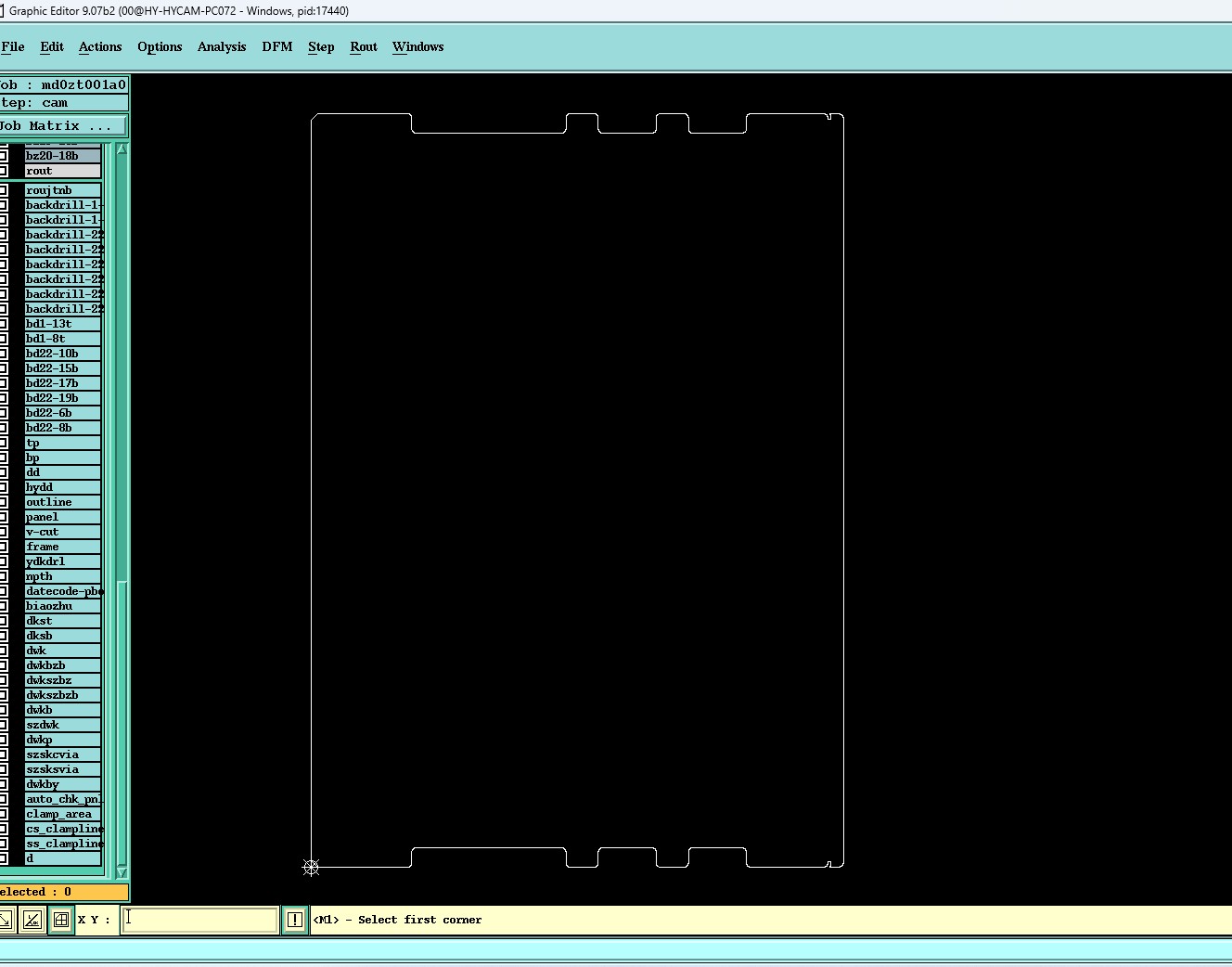
Task: Select the dkst layer row
Action: [63, 621]
